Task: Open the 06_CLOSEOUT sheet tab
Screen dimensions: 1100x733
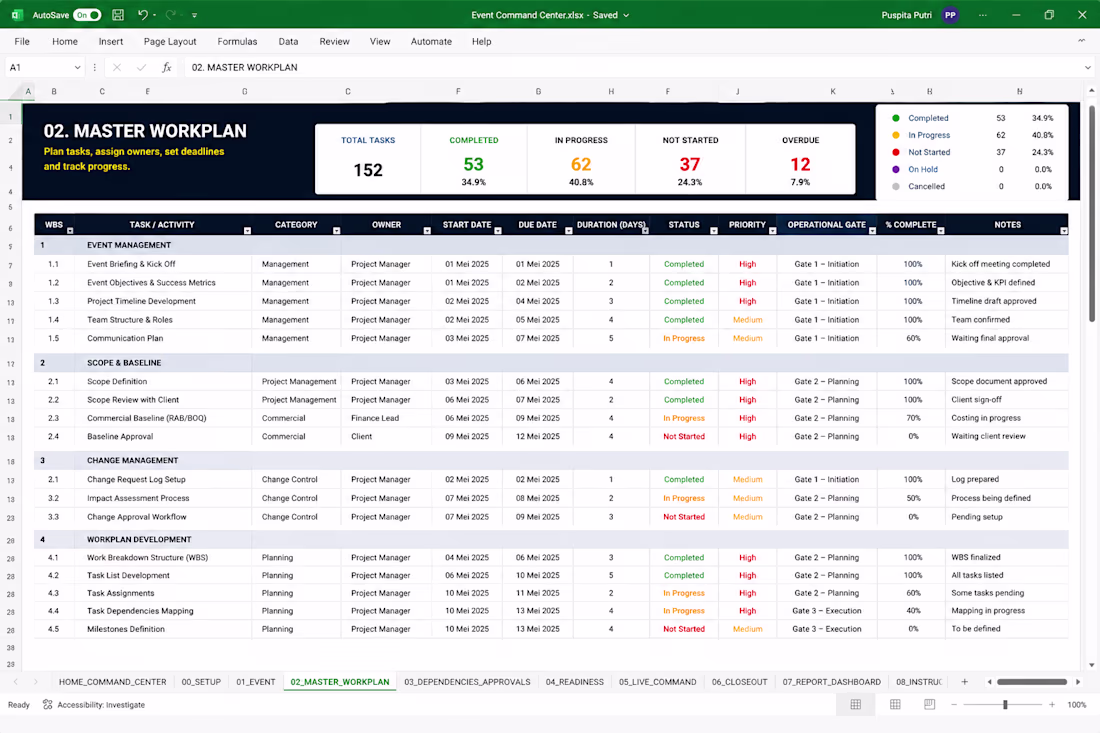Action: coord(739,682)
